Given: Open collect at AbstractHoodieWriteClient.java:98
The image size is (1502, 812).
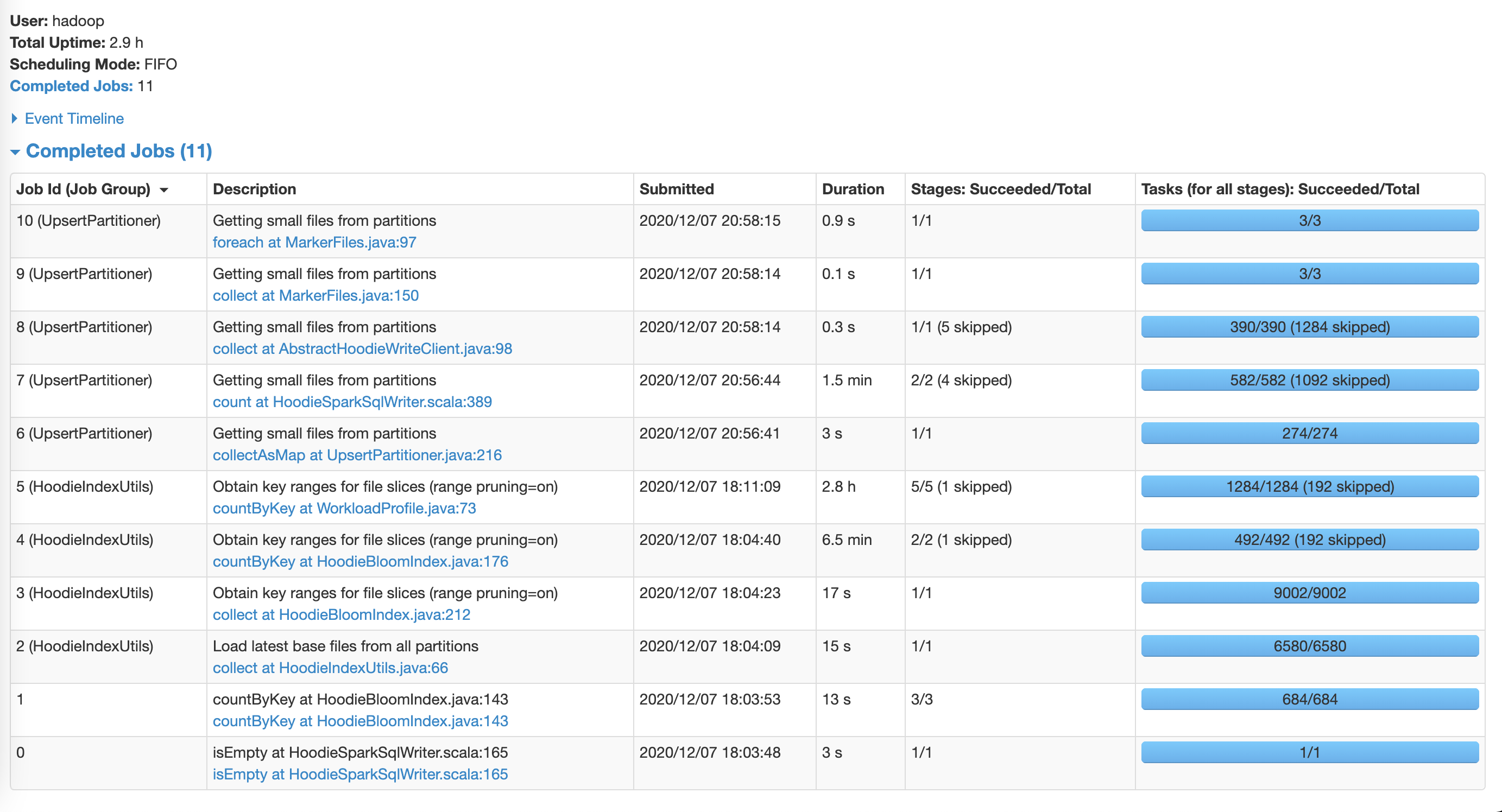Looking at the screenshot, I should tap(362, 348).
